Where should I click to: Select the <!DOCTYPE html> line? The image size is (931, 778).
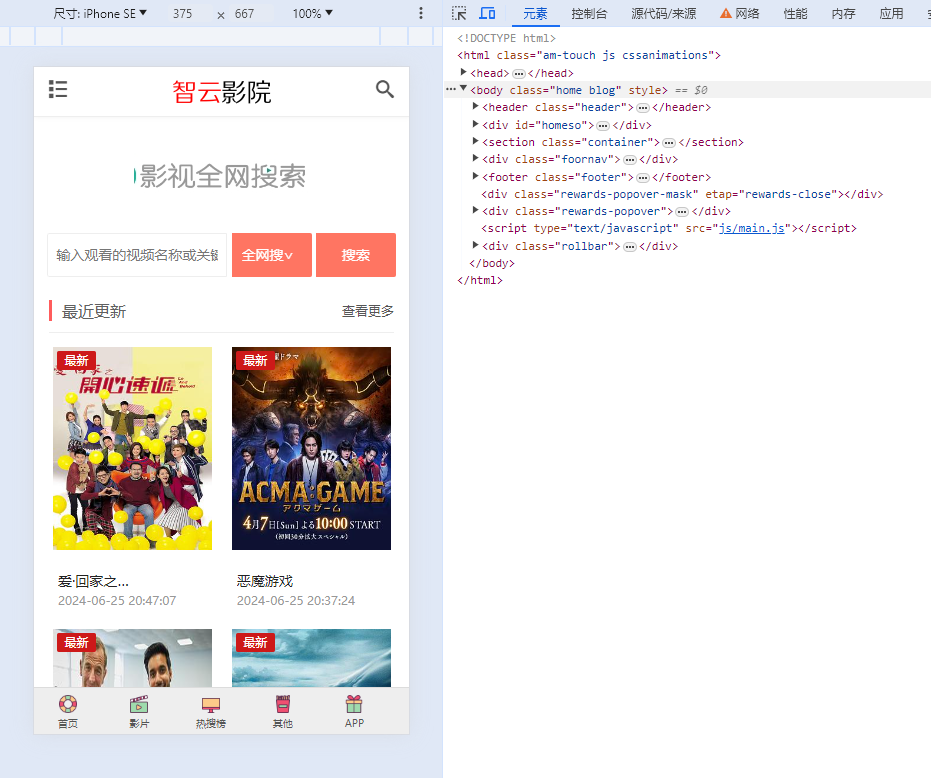click(506, 38)
